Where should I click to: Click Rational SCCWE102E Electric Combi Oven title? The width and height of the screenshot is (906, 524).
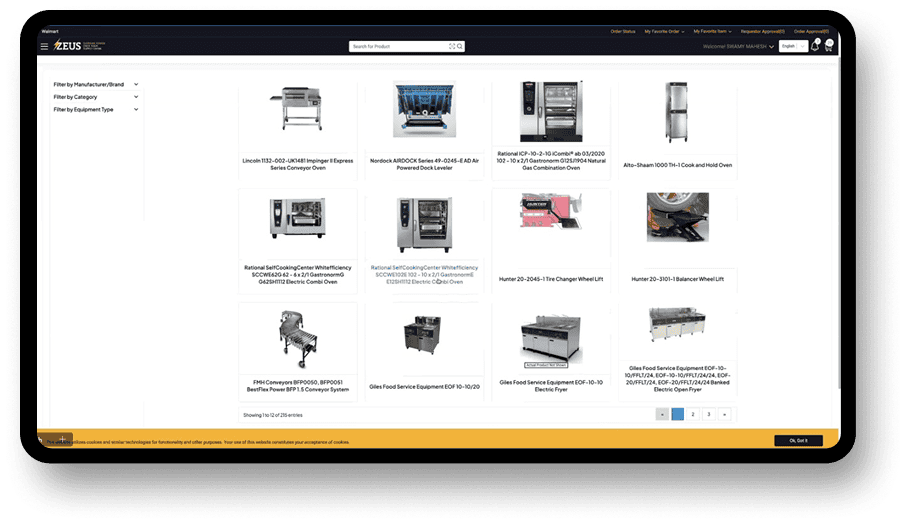click(x=424, y=275)
